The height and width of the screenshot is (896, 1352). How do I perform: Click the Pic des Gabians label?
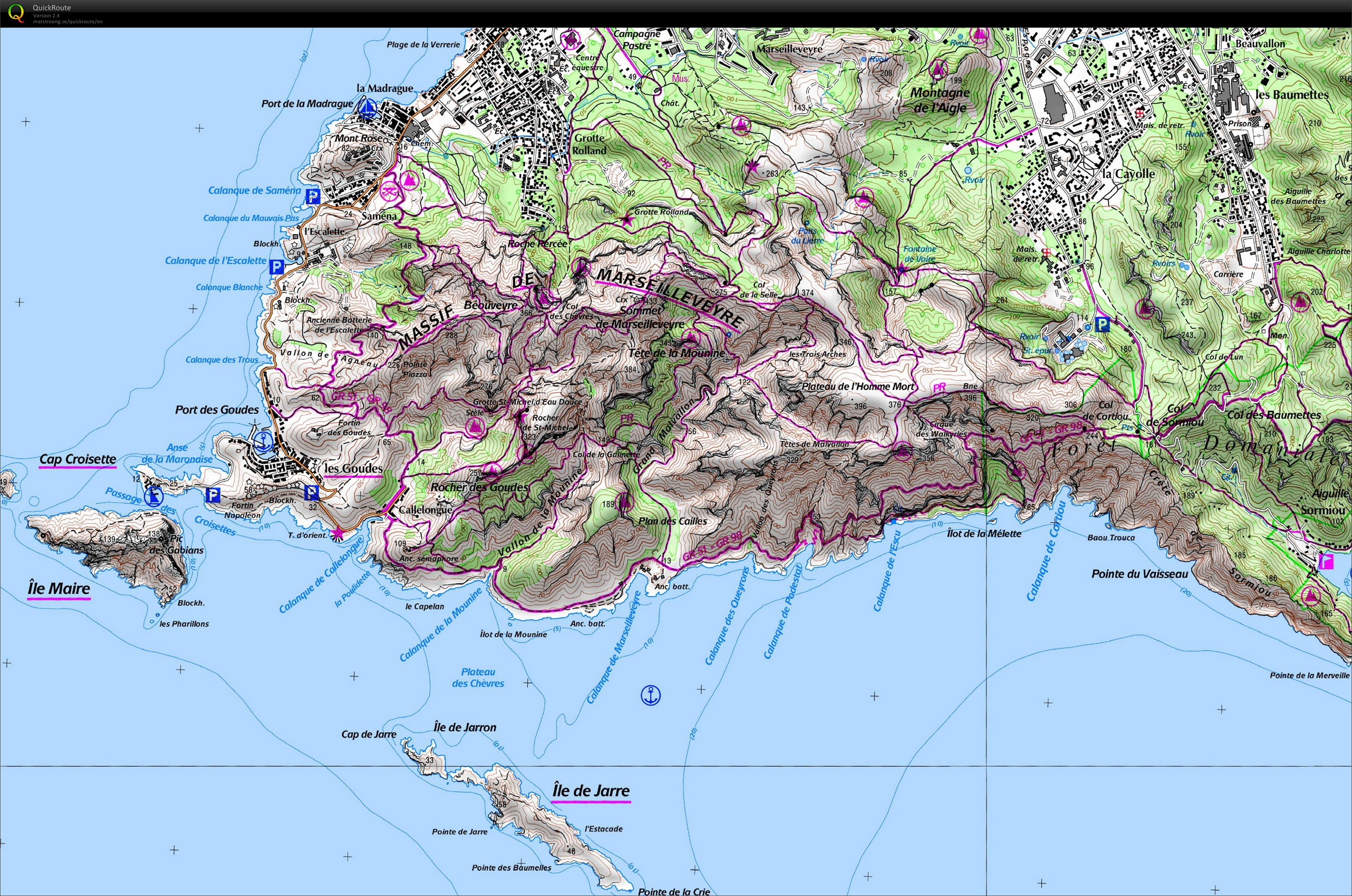[x=176, y=544]
